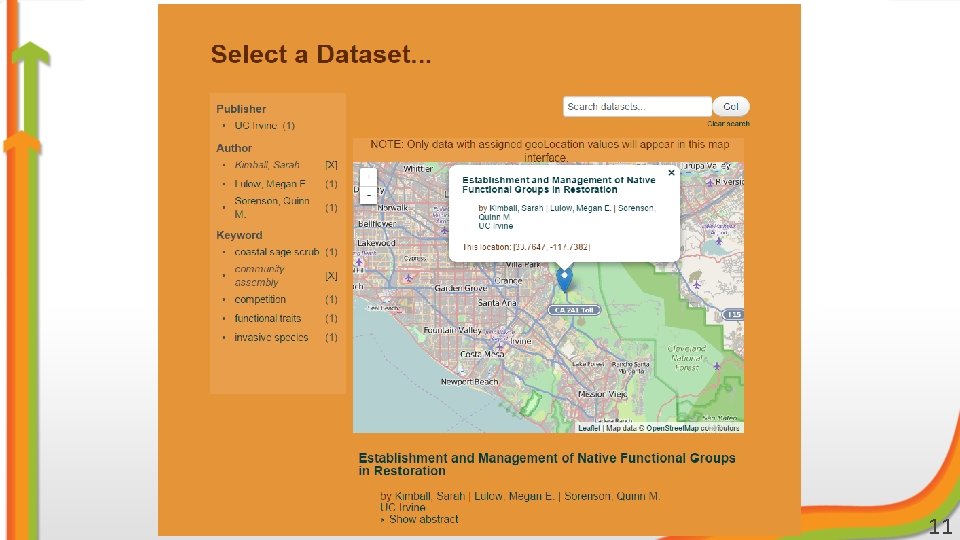Click the Go! search button

pos(731,107)
